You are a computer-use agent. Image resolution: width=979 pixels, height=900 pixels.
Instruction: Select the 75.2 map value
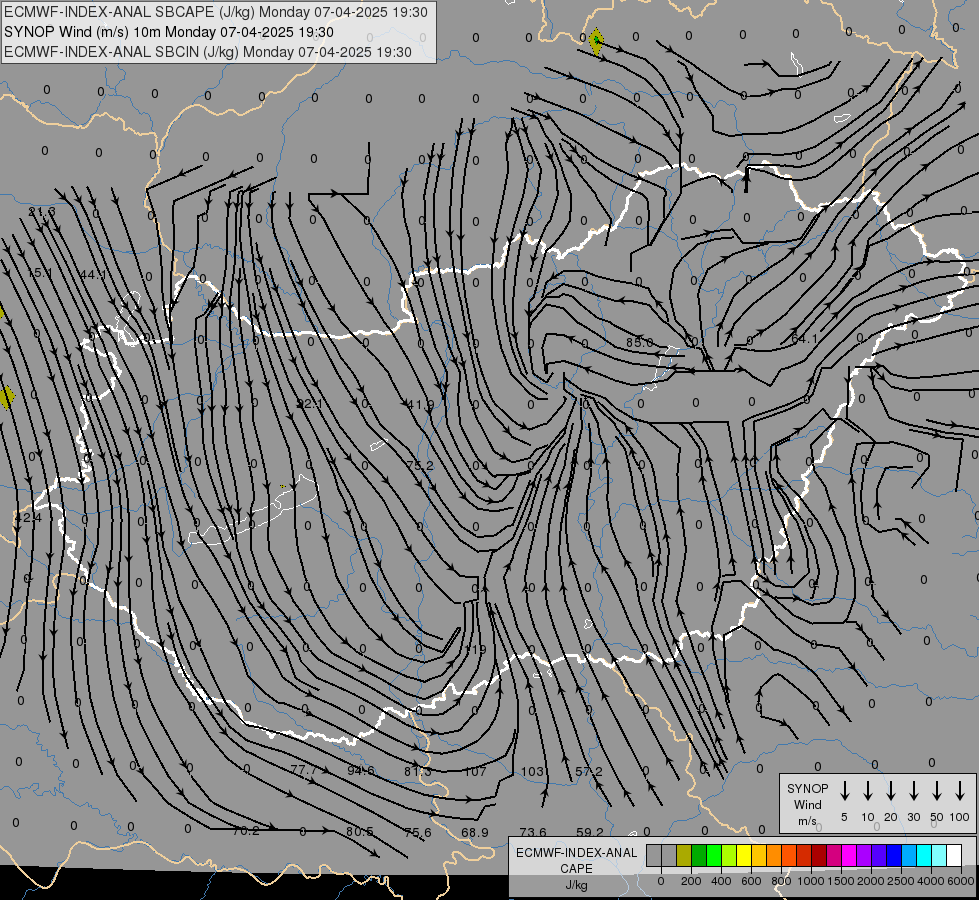(x=420, y=465)
